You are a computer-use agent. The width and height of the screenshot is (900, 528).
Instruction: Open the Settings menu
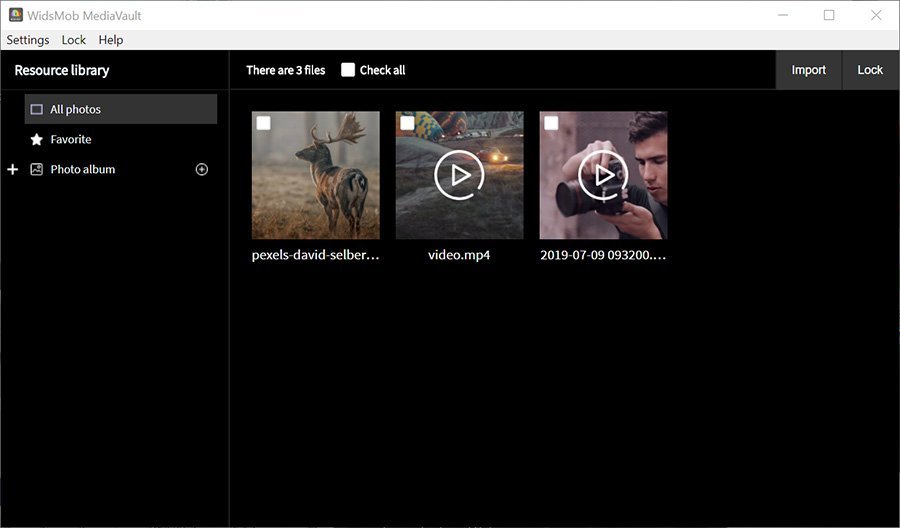coord(28,40)
